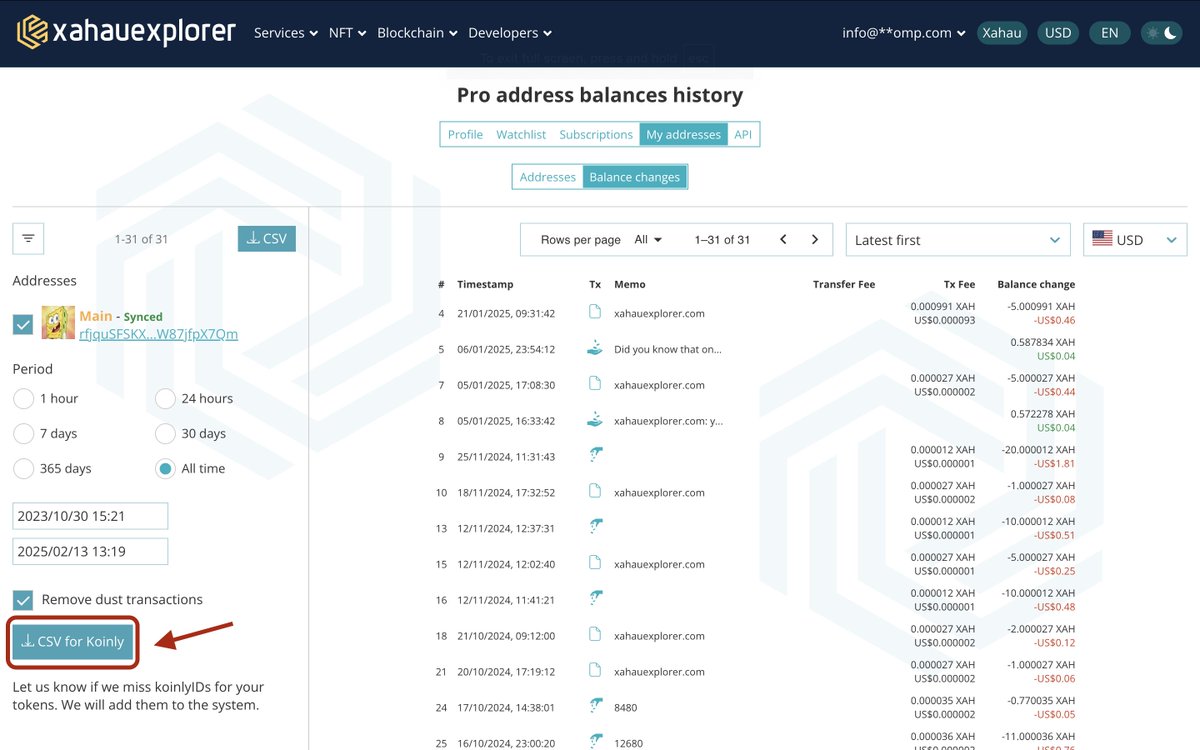Open transaction icon for 05/01/2025, 17:08:30 row
Screen dimensions: 1200x750
click(x=595, y=384)
